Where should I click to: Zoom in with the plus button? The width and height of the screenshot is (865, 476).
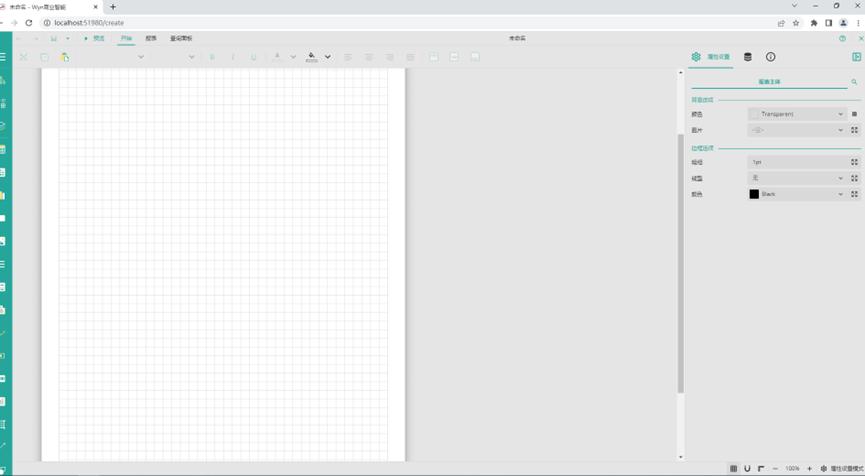coord(809,468)
